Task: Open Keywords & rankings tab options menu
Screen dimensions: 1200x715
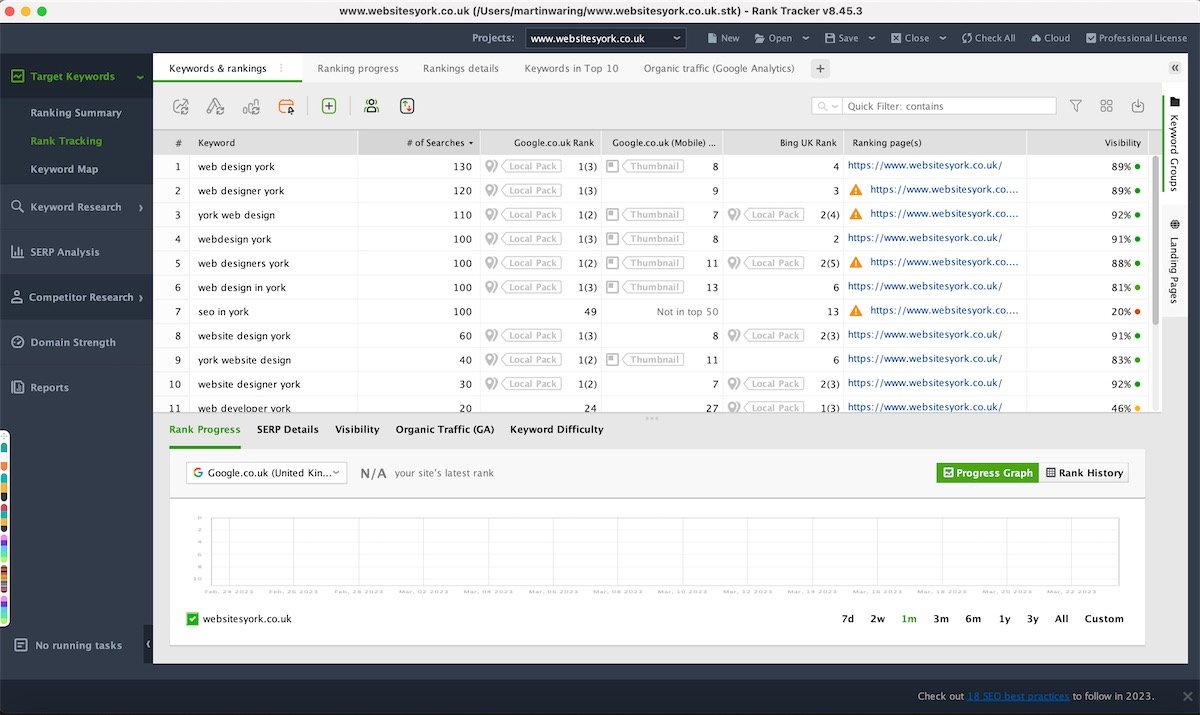Action: 281,68
